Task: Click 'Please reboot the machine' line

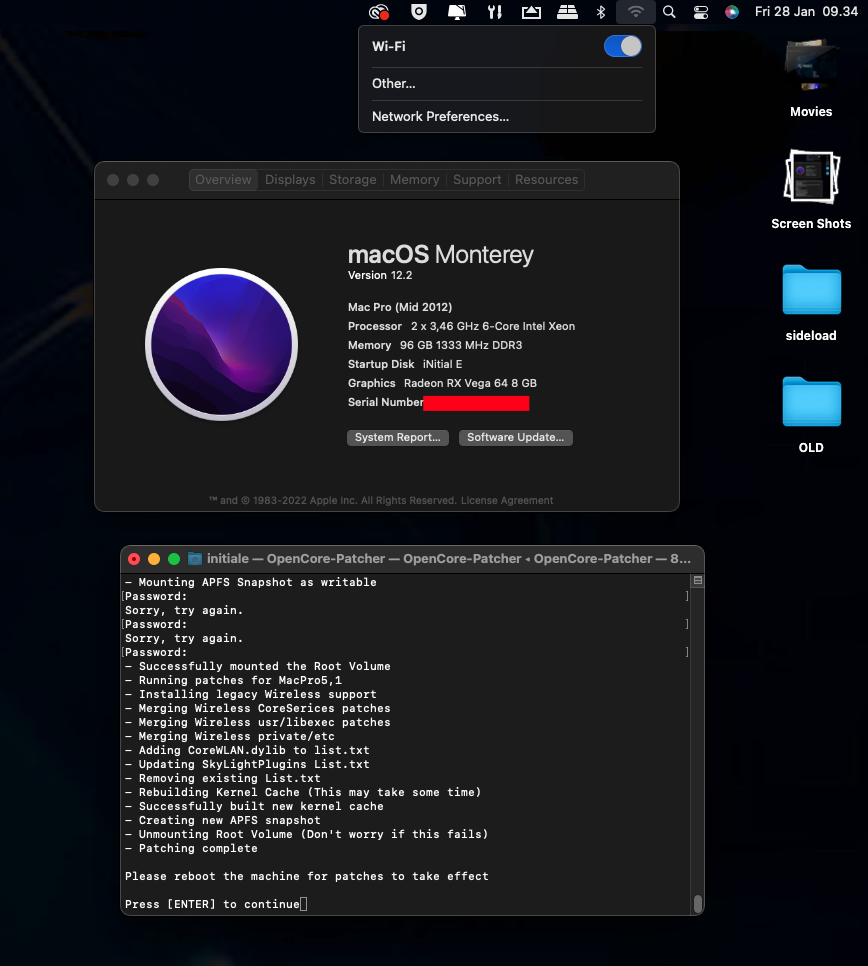Action: (x=307, y=876)
